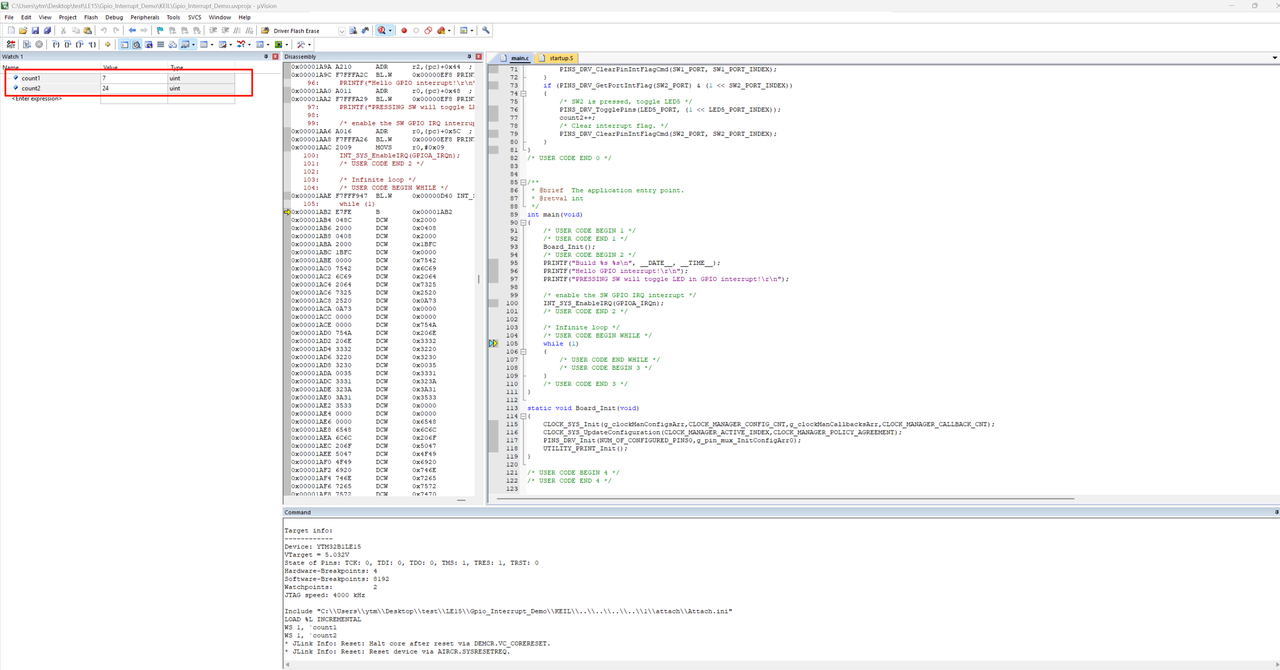The height and width of the screenshot is (670, 1280).
Task: Open the Flash menu
Action: [x=91, y=17]
